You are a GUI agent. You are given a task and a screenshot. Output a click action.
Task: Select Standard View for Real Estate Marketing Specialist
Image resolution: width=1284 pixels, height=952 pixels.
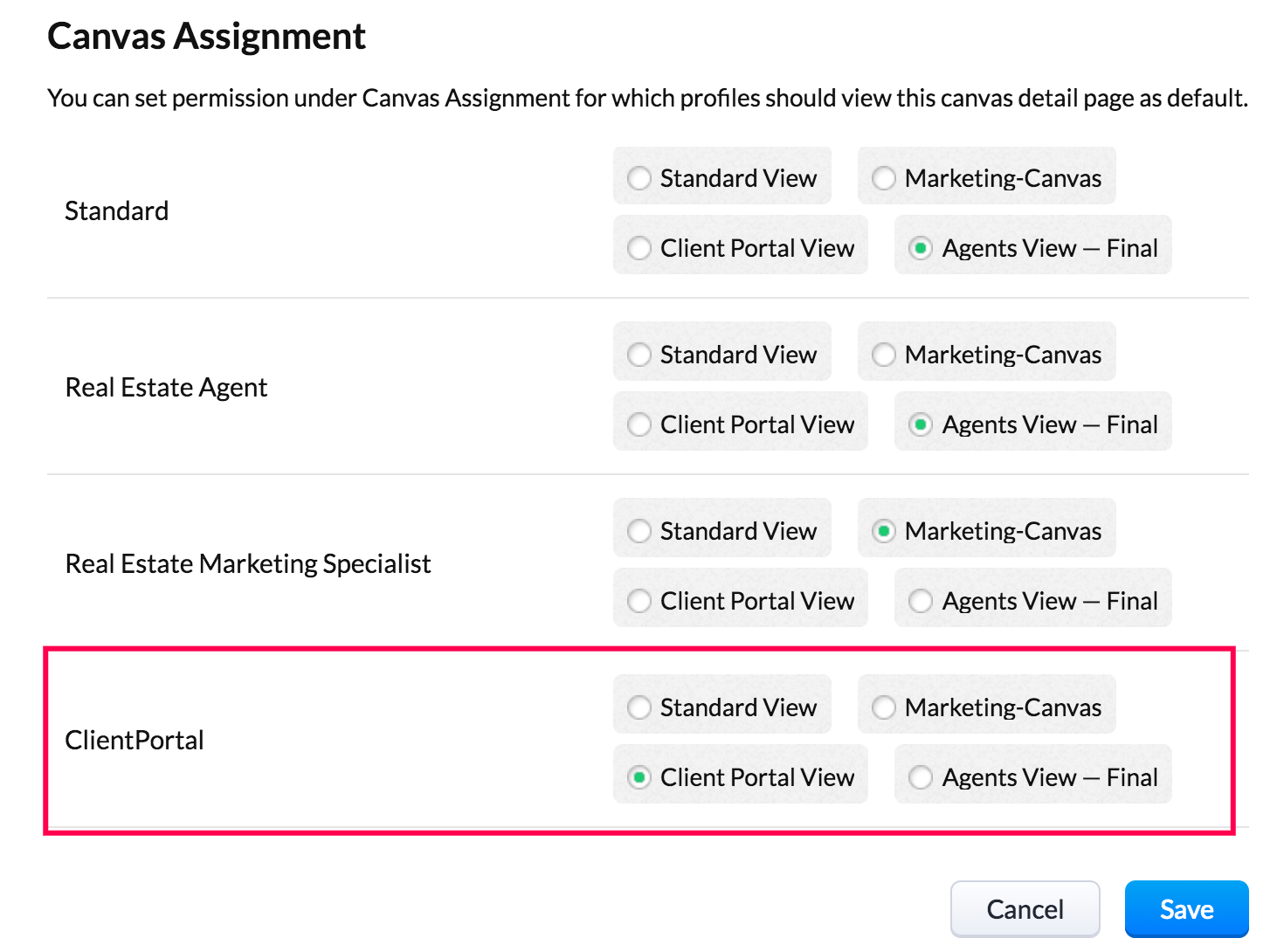pyautogui.click(x=639, y=531)
